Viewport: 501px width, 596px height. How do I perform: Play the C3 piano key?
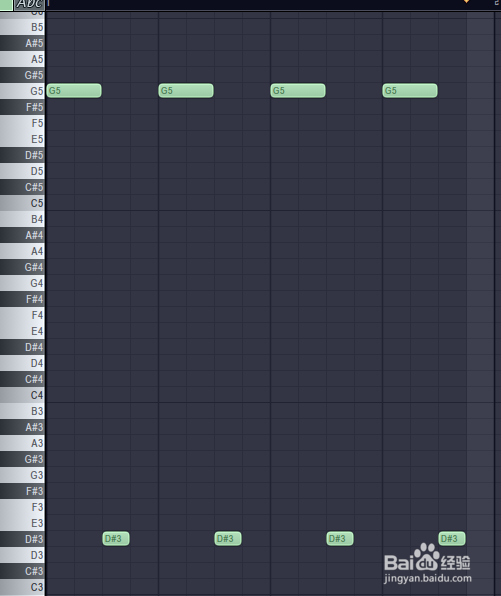coord(22,587)
